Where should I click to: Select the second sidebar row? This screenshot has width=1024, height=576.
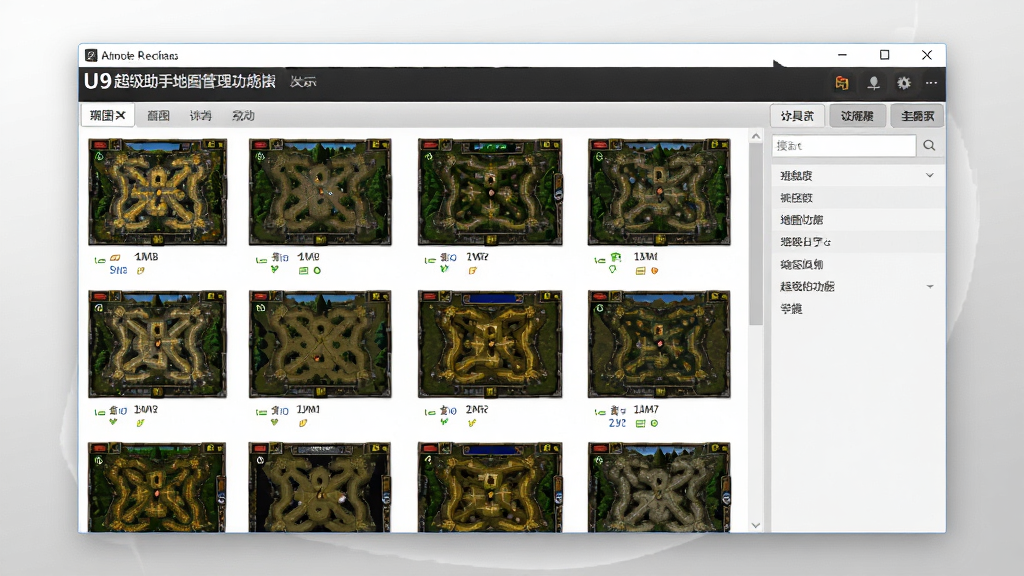(858, 198)
